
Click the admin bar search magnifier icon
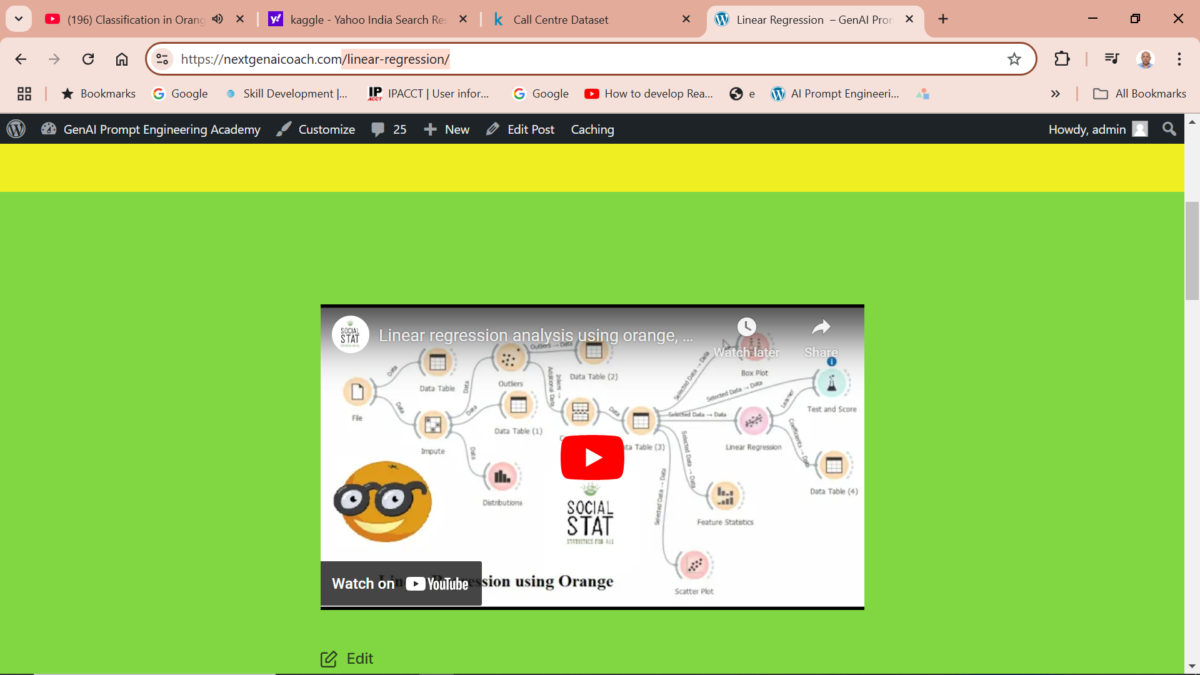coord(1169,129)
